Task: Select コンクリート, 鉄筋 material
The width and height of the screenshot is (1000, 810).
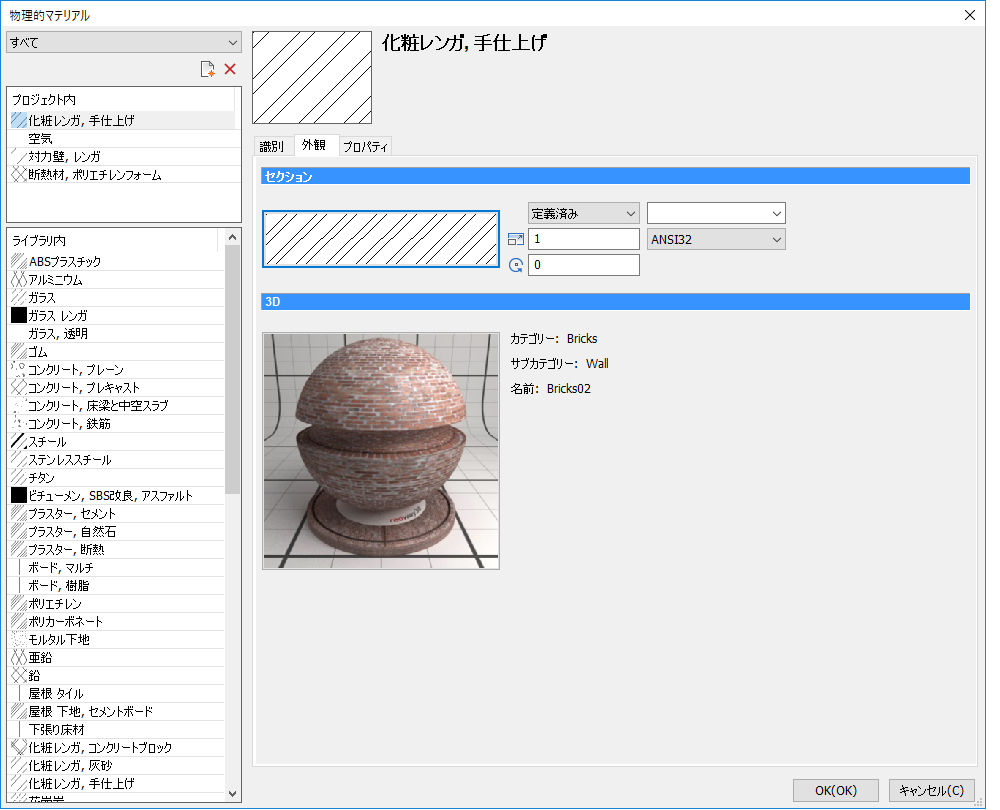Action: click(117, 423)
